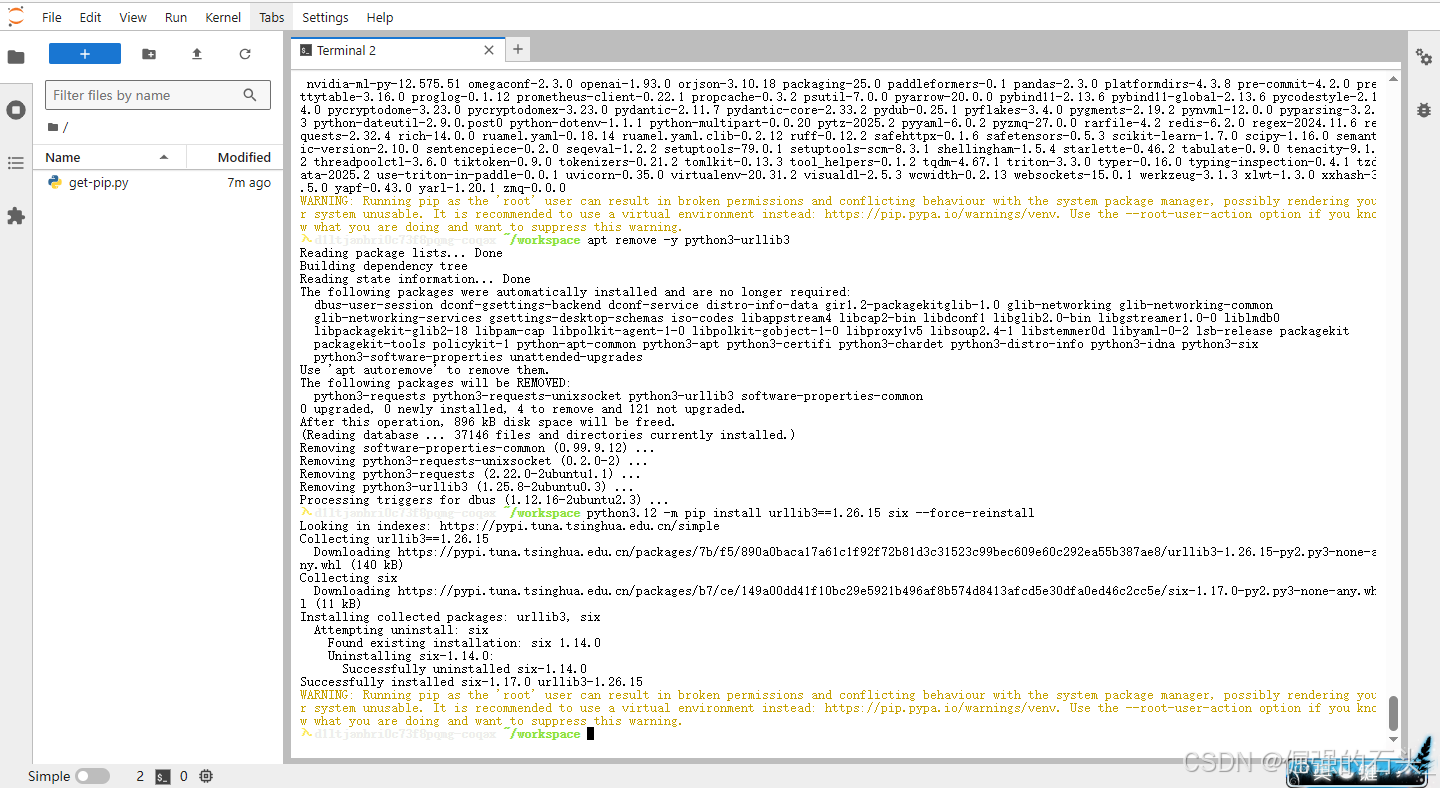Open the extension manager puzzle icon
The width and height of the screenshot is (1440, 788).
(16, 216)
